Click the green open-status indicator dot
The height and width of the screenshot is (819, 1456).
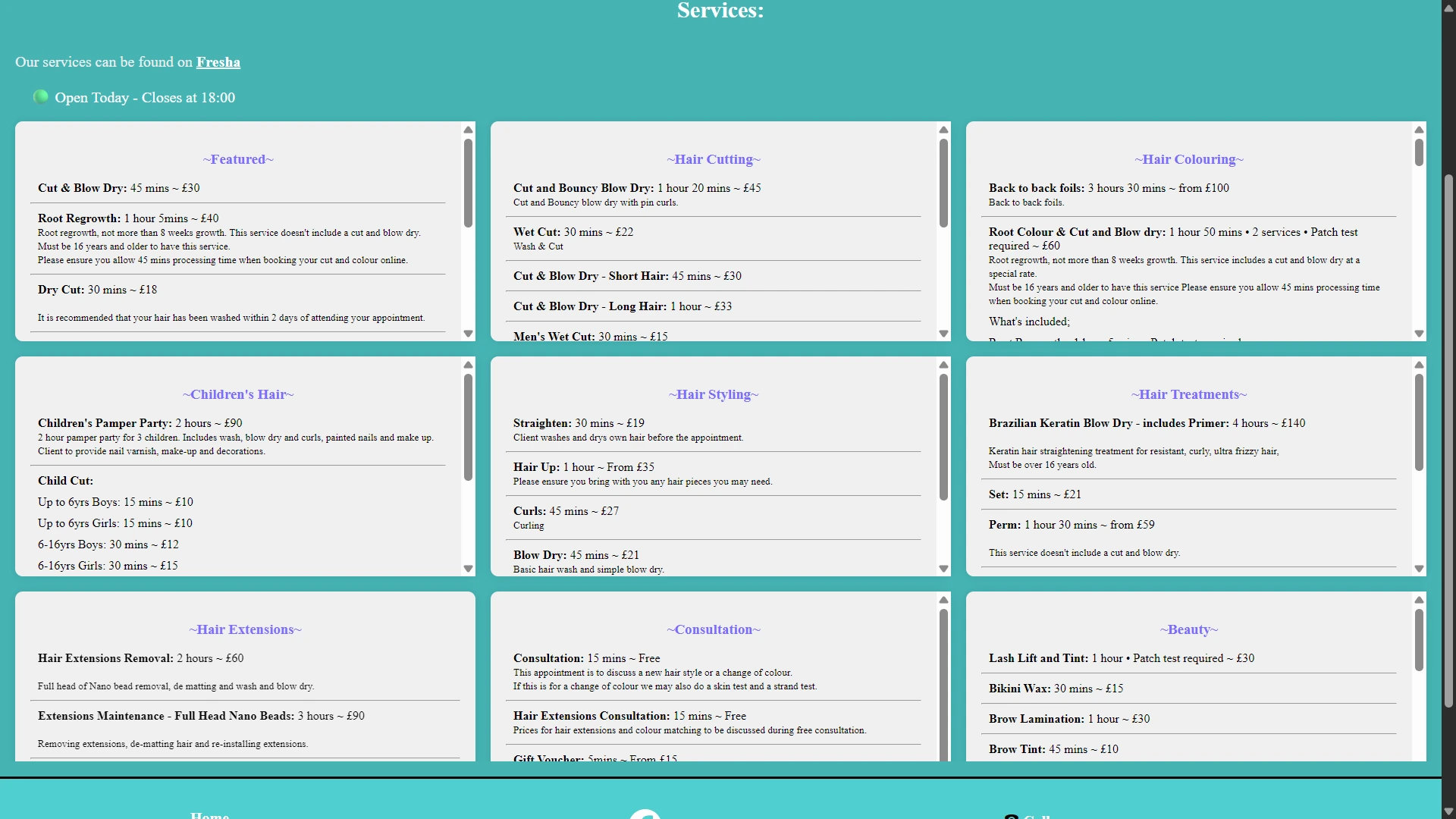[x=41, y=96]
